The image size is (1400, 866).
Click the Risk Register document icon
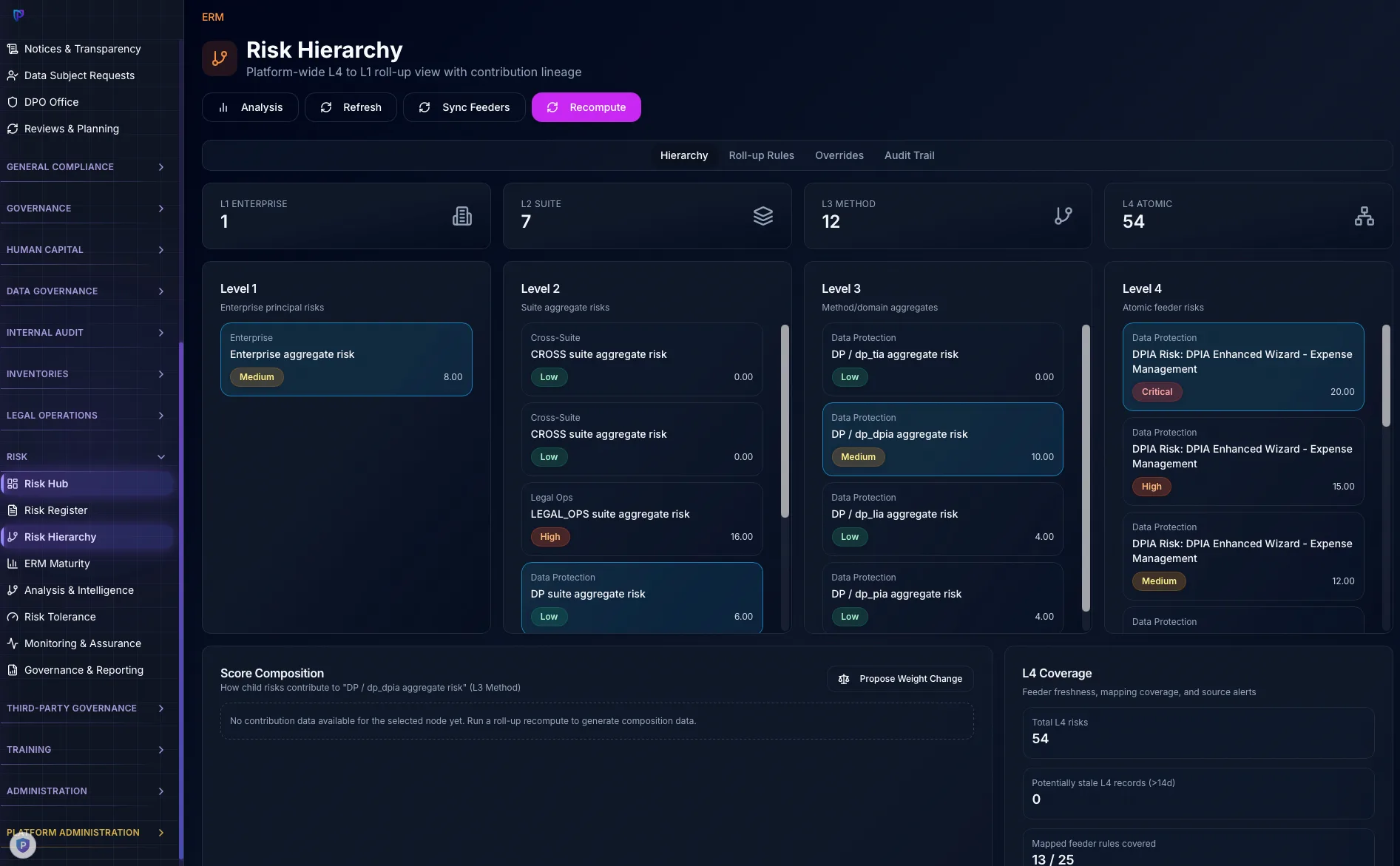(13, 510)
